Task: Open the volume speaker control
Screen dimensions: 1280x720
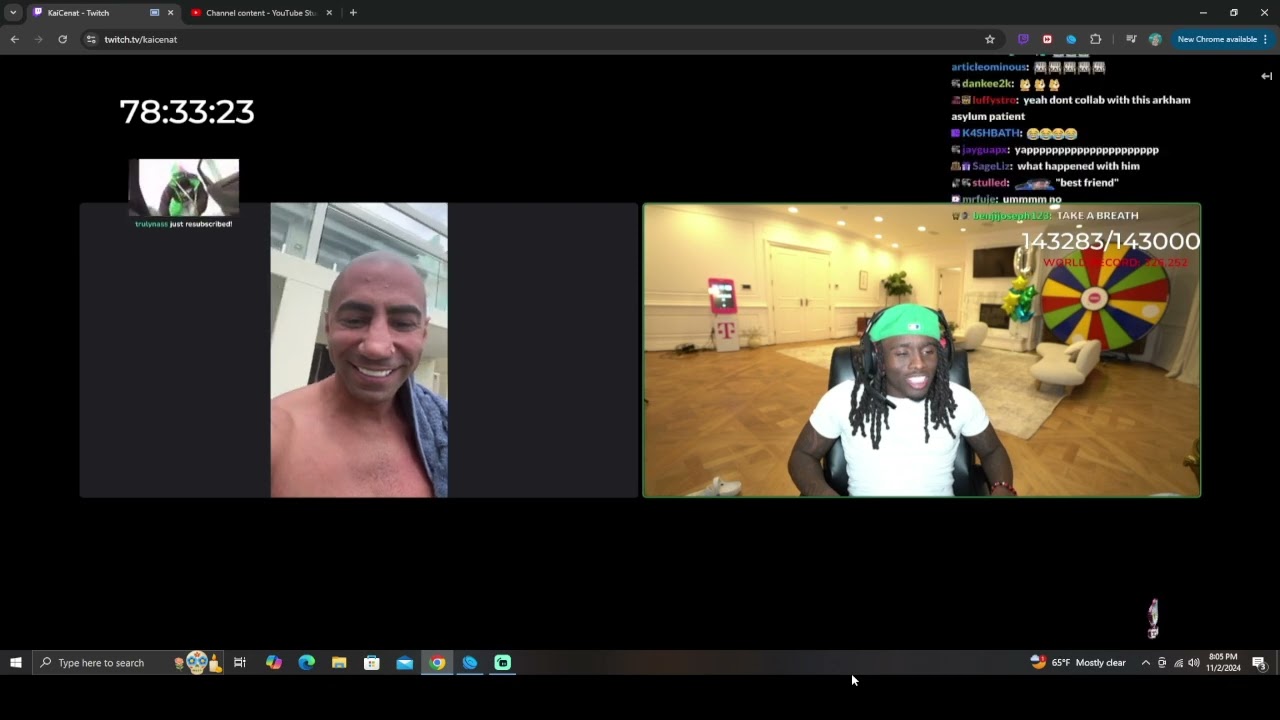Action: (1194, 663)
